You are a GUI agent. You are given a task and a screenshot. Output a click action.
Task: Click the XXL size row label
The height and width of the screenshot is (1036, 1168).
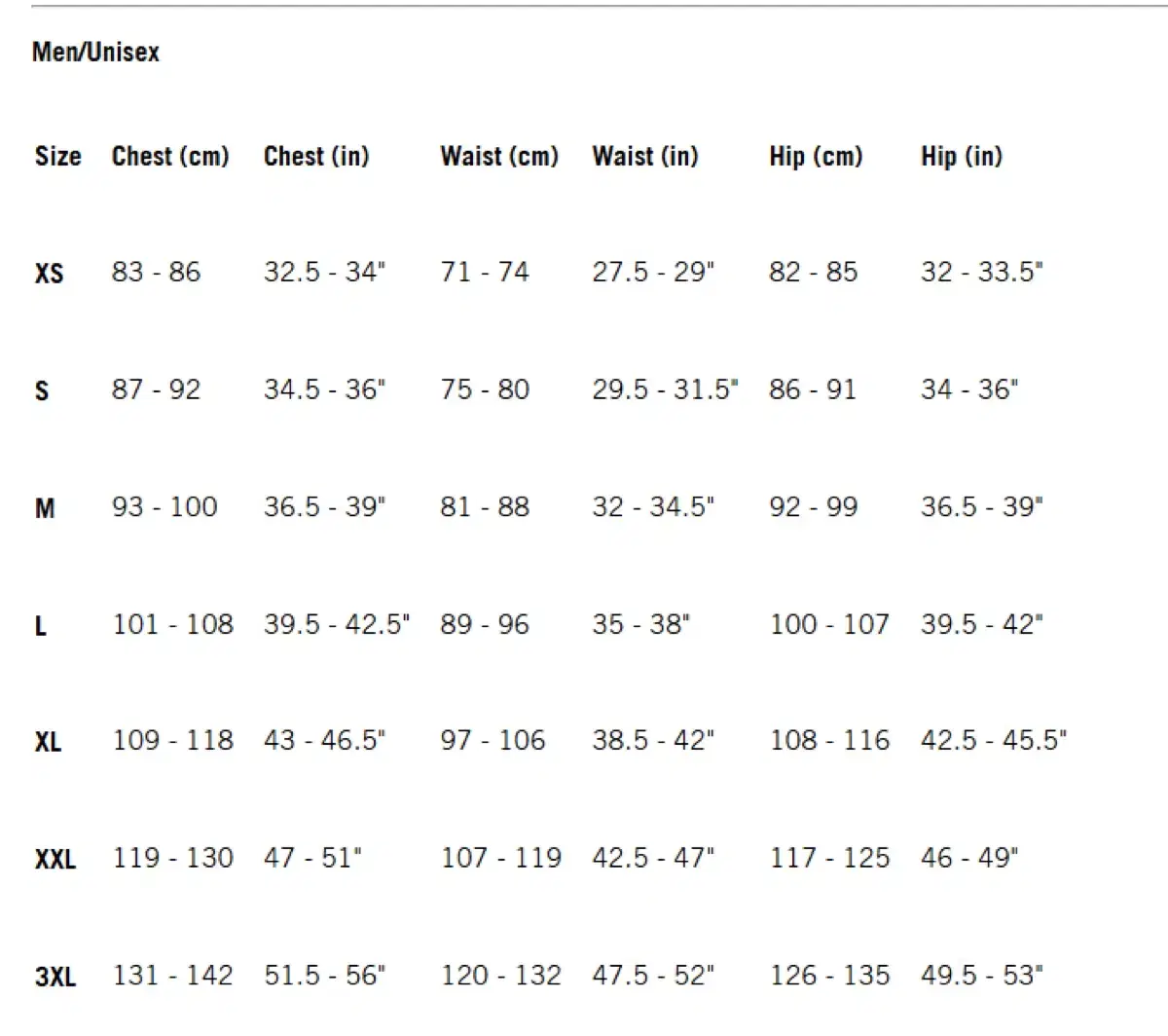[x=55, y=860]
